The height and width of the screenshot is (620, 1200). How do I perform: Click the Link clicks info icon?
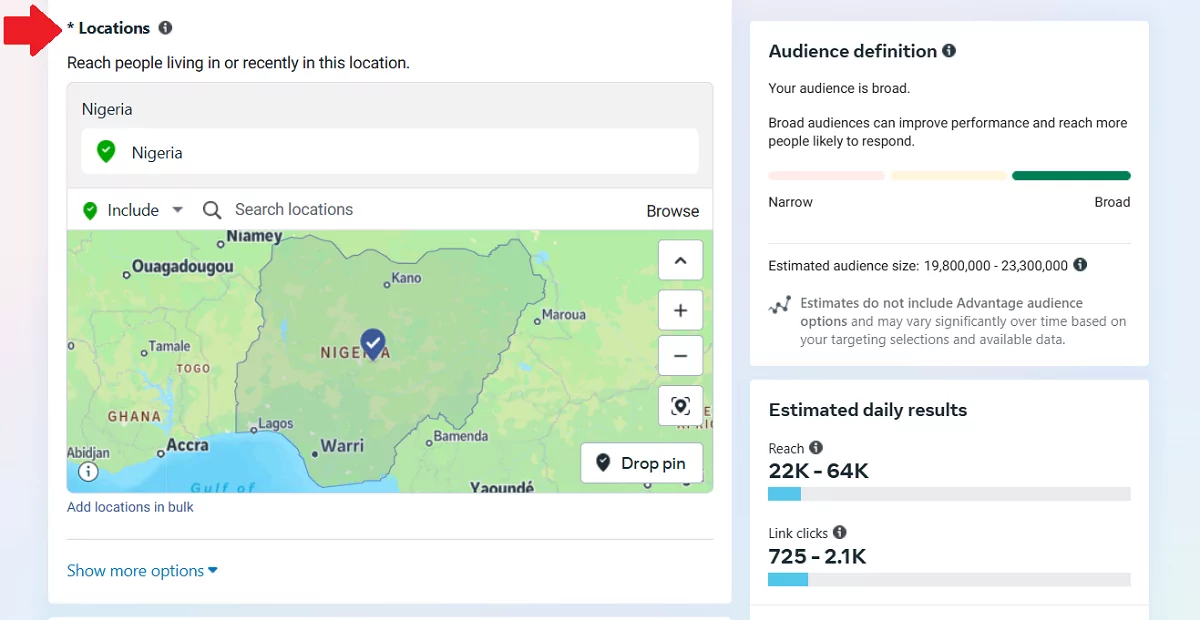point(840,533)
